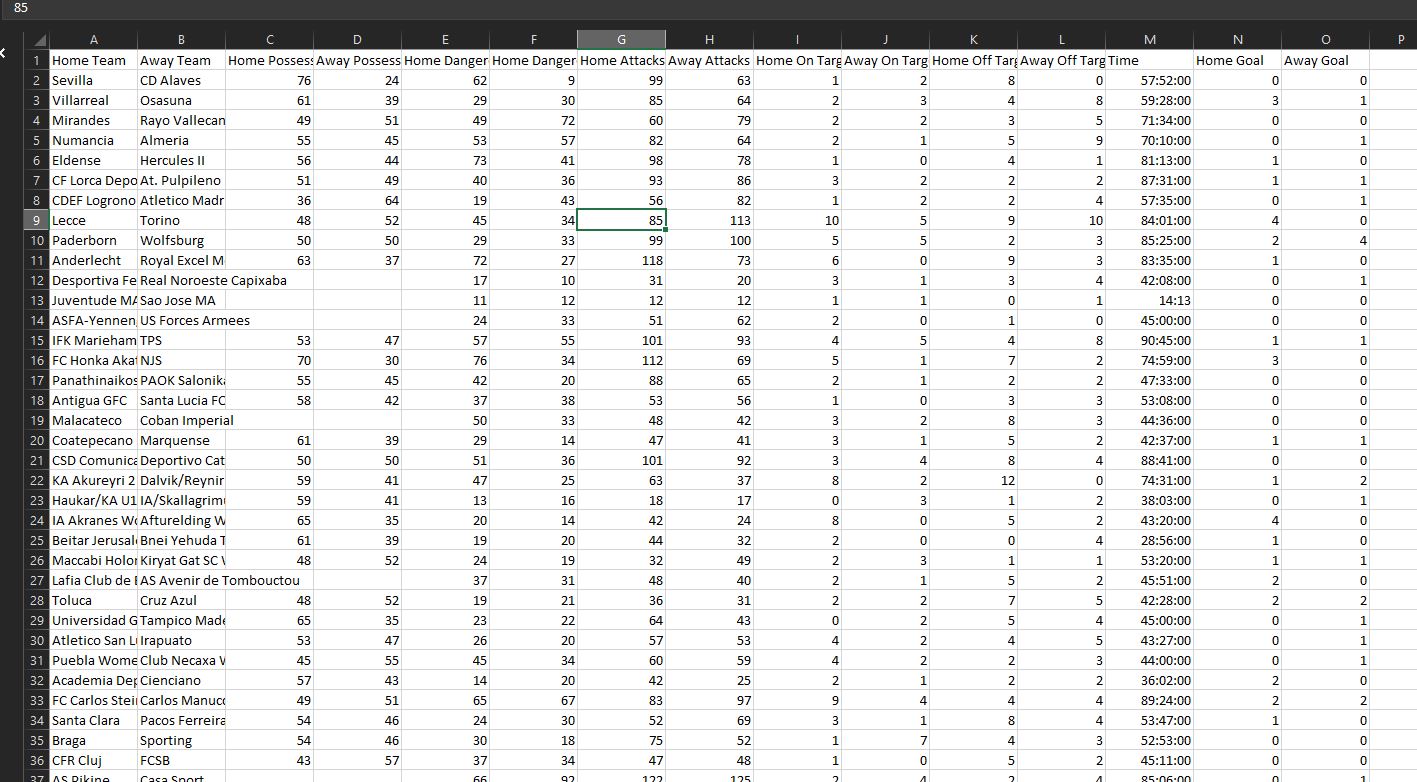Select column M header

coord(1149,40)
